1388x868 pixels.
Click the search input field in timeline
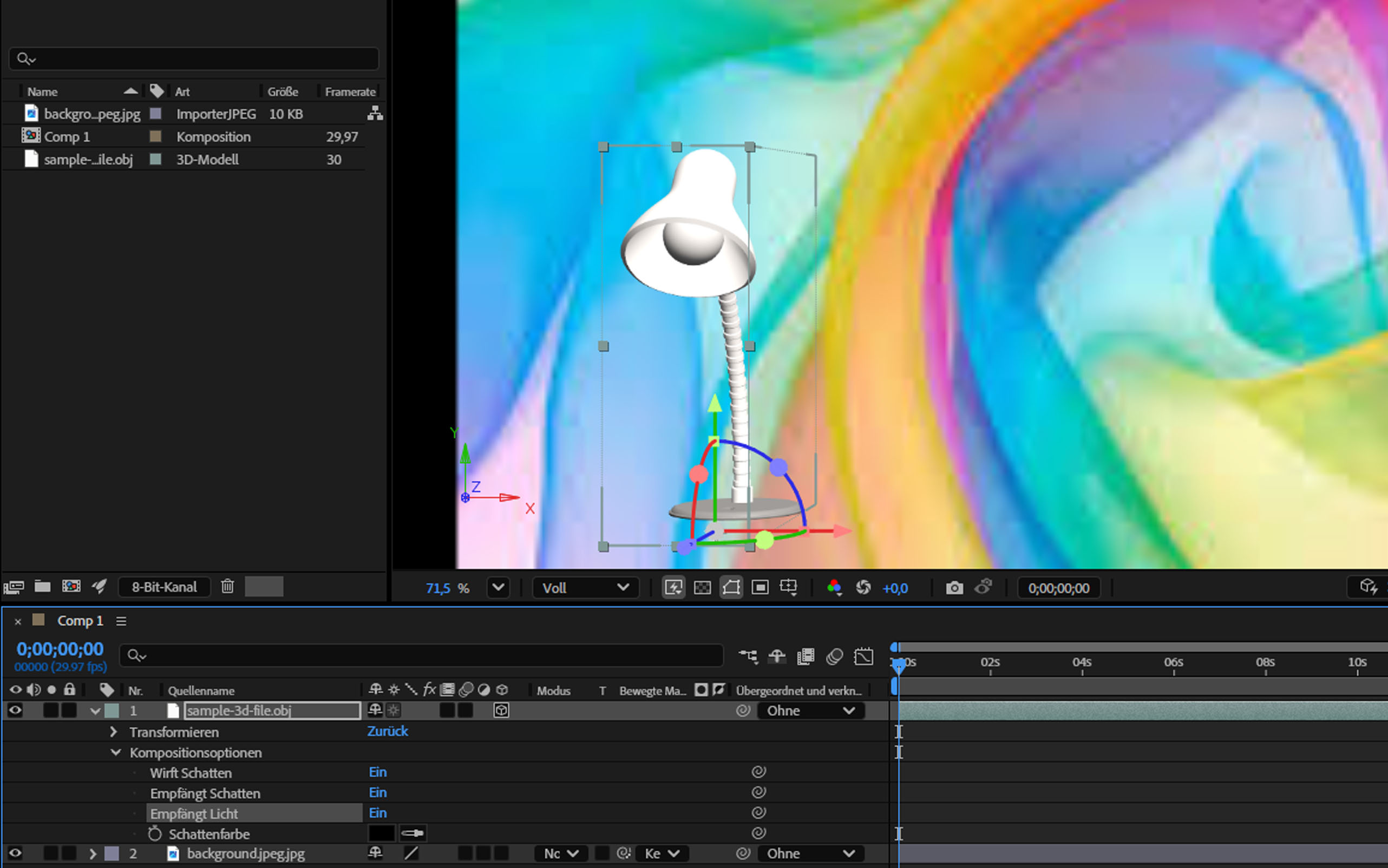click(x=423, y=655)
